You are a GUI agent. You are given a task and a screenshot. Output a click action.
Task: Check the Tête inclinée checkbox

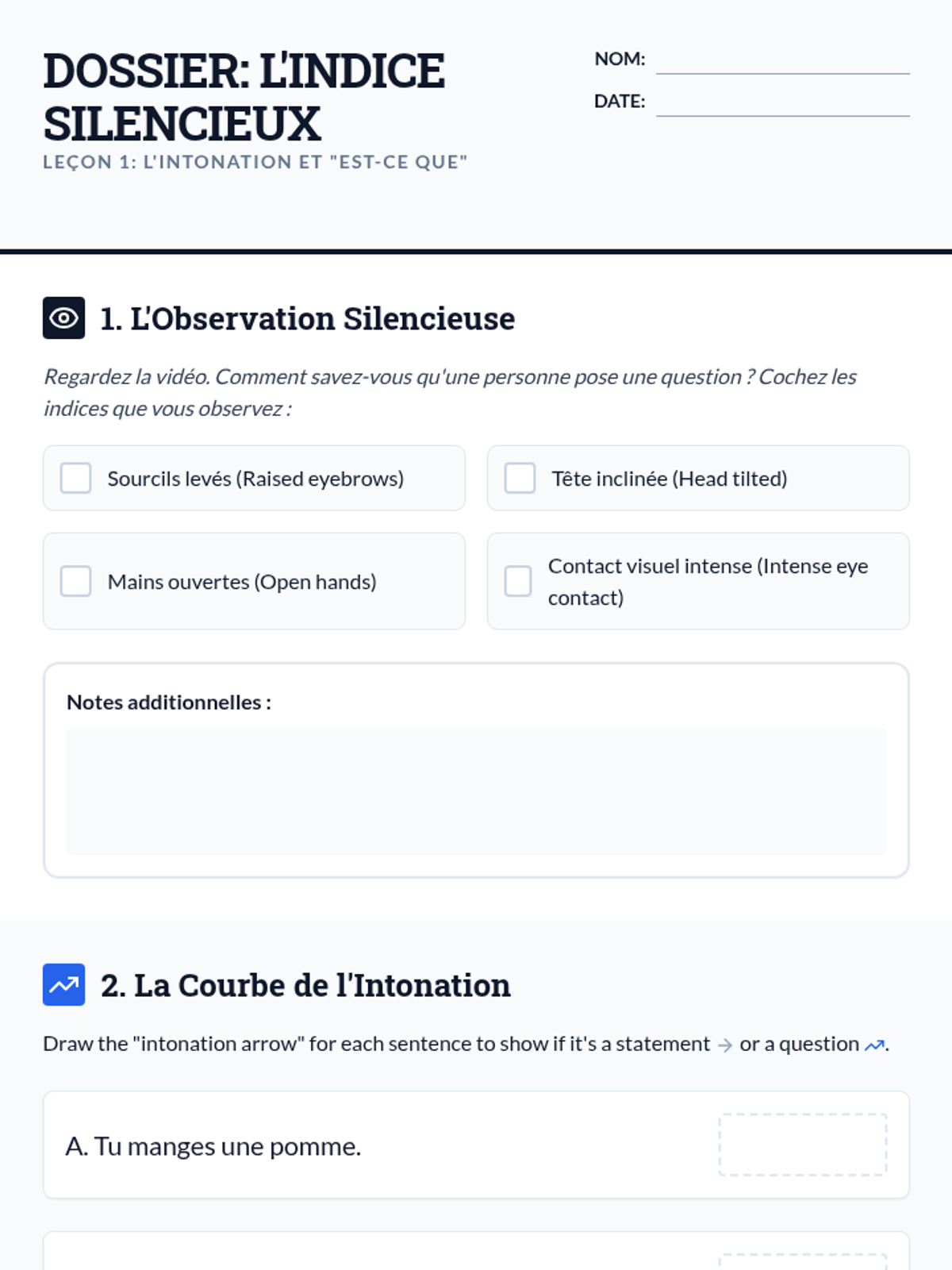click(x=520, y=478)
